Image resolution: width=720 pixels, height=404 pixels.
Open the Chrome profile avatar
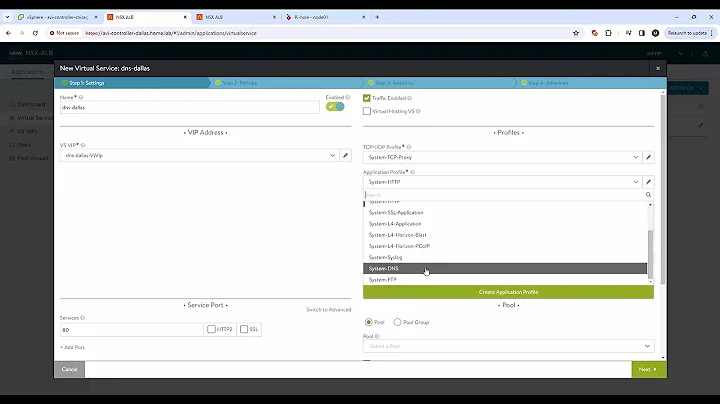tap(655, 33)
